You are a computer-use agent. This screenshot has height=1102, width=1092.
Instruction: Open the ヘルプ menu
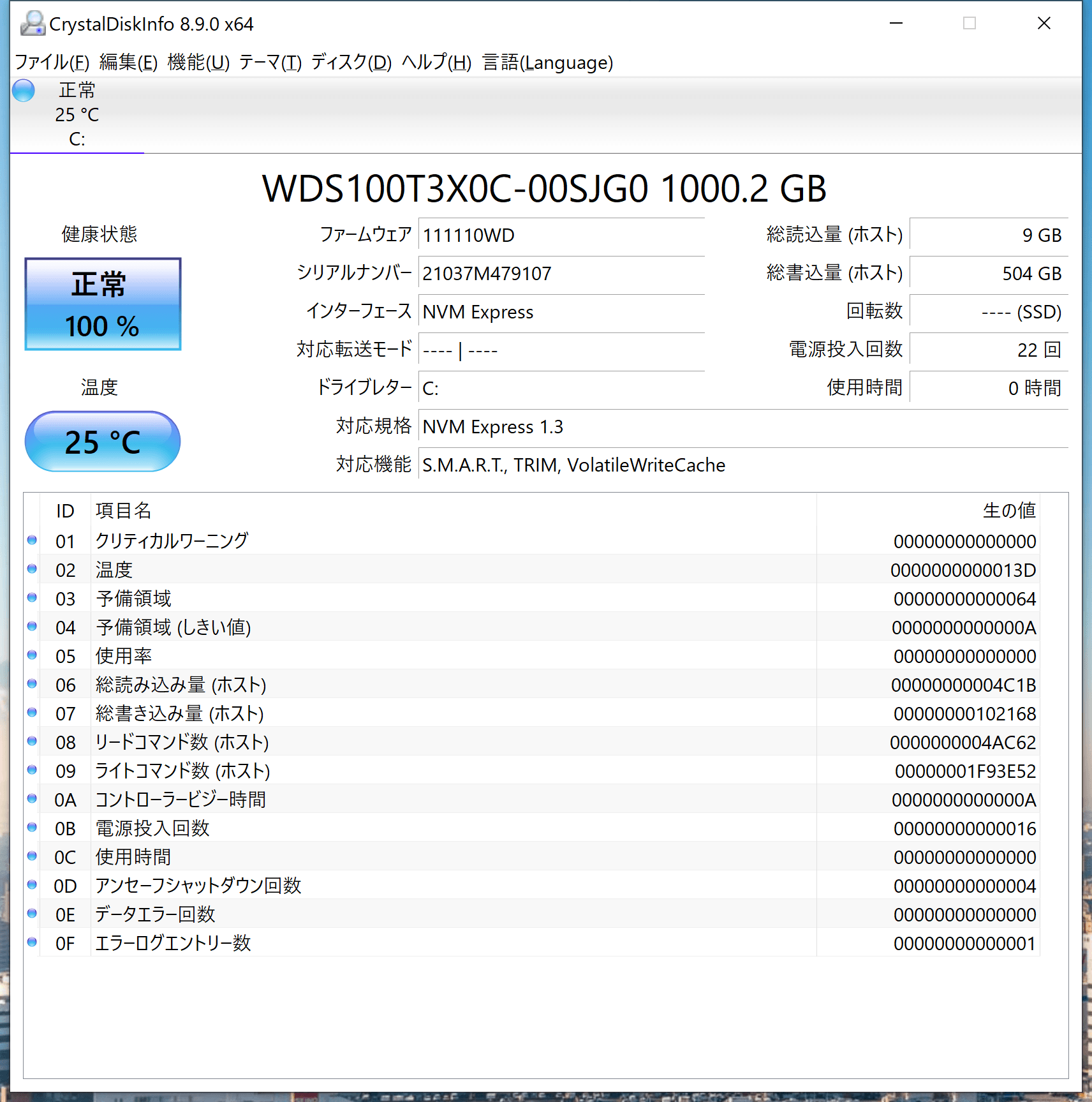tap(436, 63)
